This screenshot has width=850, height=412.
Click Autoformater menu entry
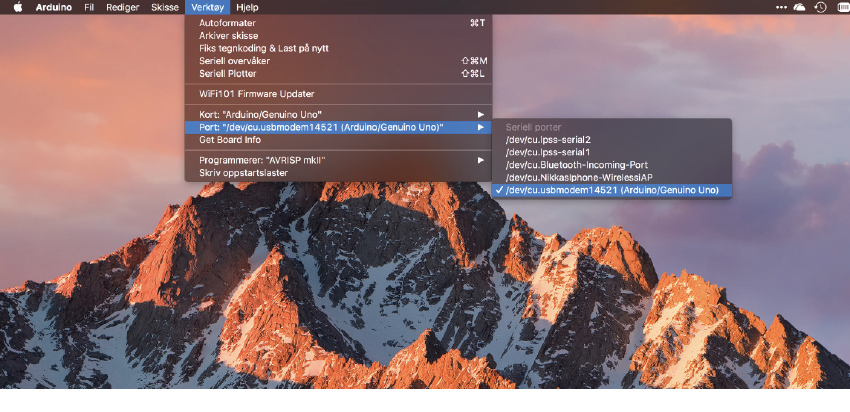point(227,23)
